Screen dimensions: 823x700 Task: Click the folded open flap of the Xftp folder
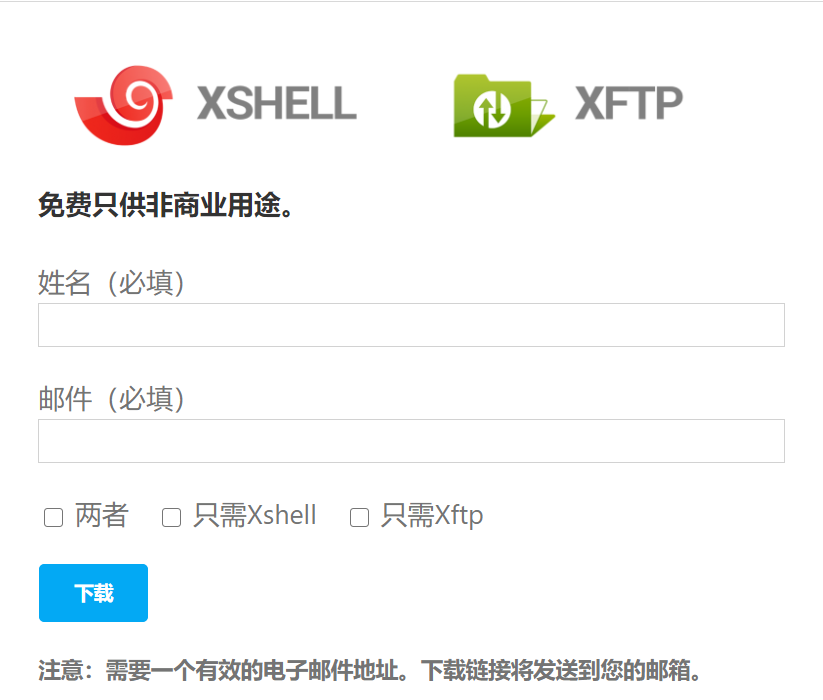coord(542,116)
